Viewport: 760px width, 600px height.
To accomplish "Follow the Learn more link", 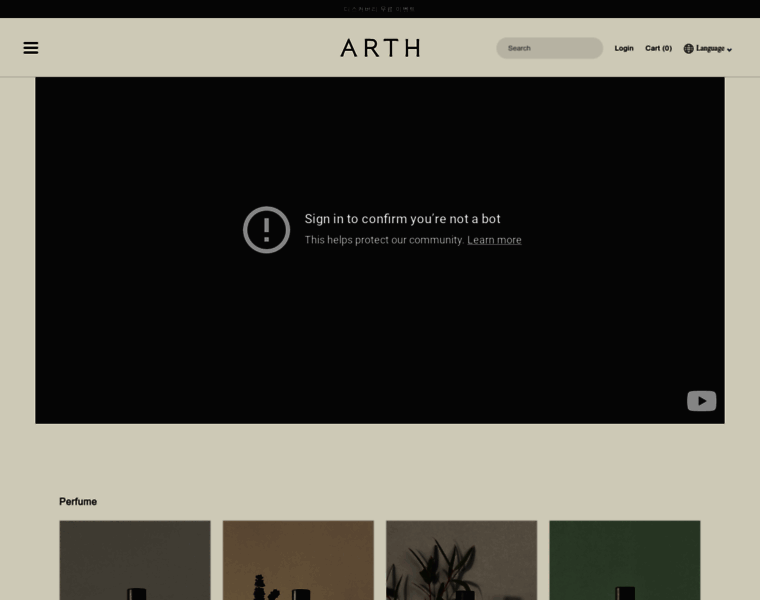I will pyautogui.click(x=494, y=240).
